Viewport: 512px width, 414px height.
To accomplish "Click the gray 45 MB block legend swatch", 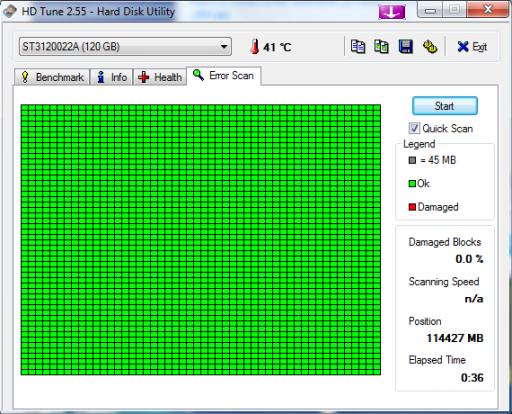I will coord(412,160).
